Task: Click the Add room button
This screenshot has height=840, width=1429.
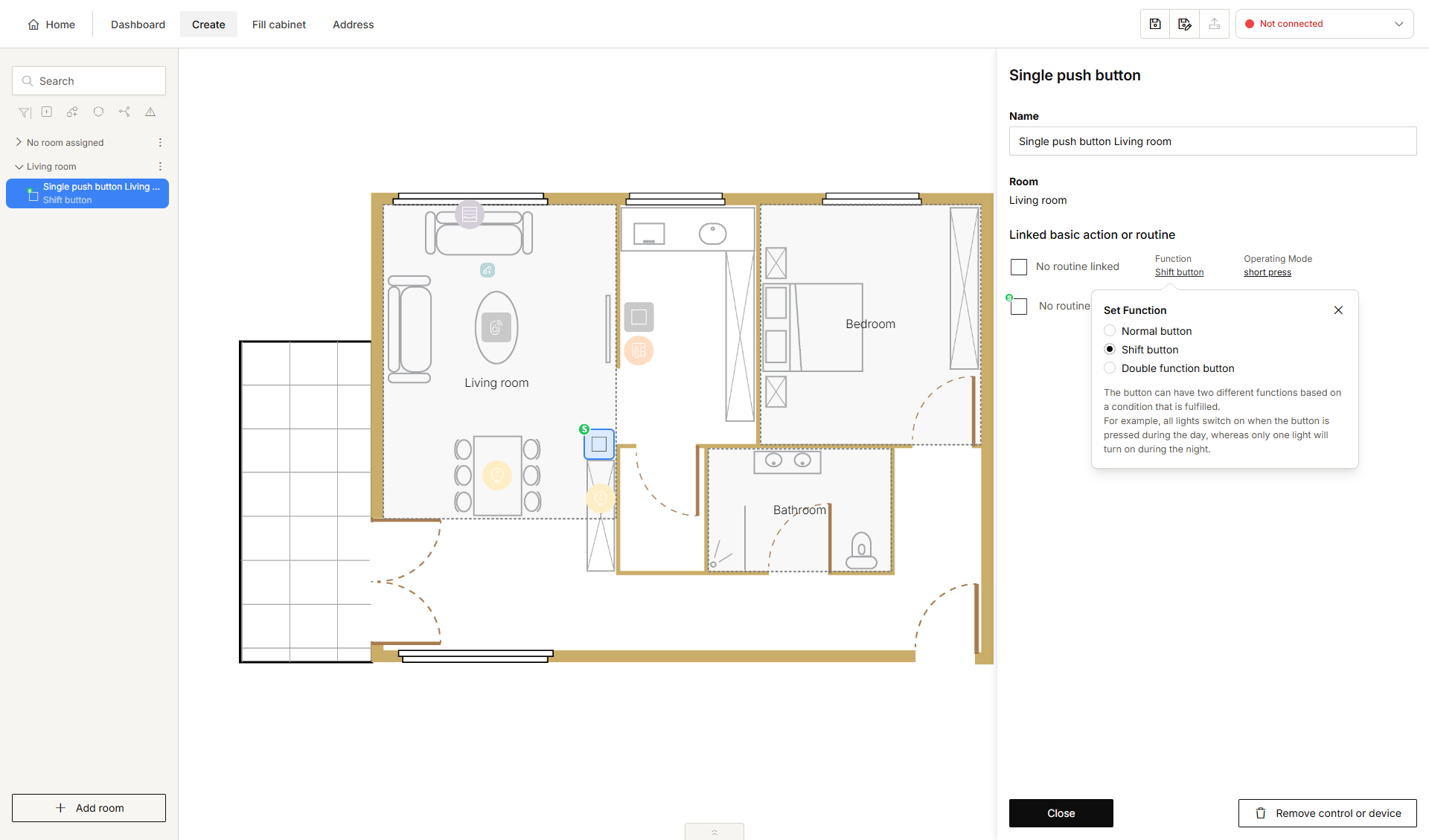Action: [x=89, y=808]
